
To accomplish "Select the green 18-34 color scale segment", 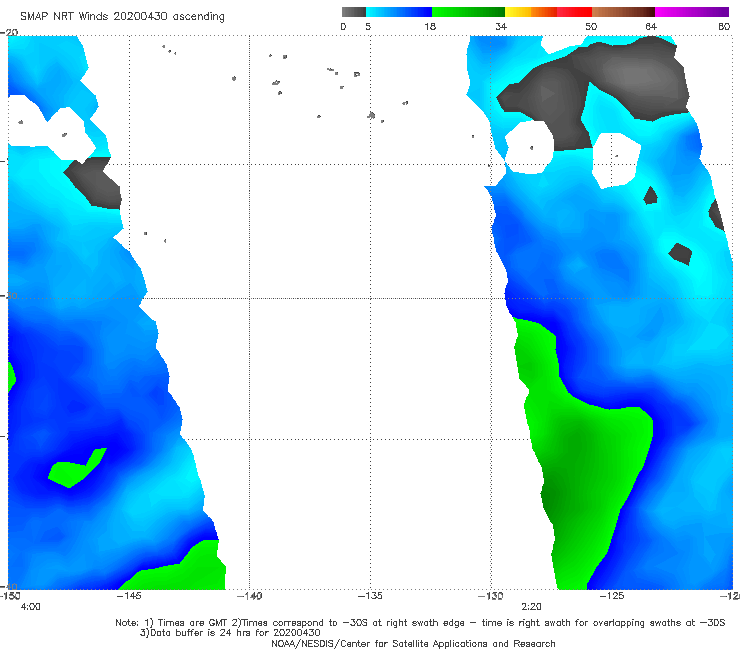I will pos(468,12).
